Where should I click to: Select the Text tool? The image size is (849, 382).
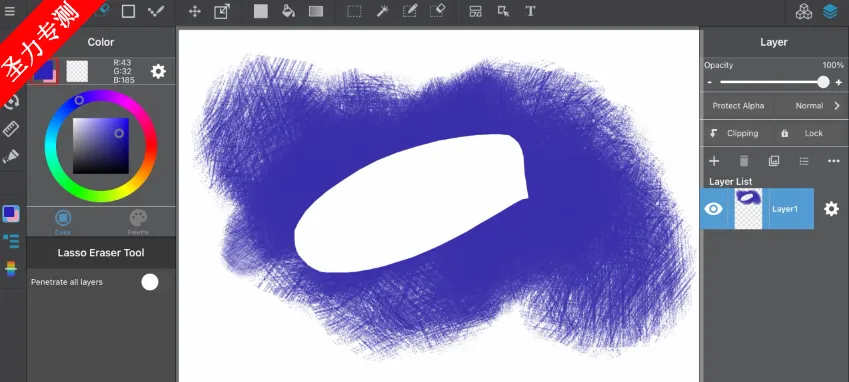click(x=531, y=11)
